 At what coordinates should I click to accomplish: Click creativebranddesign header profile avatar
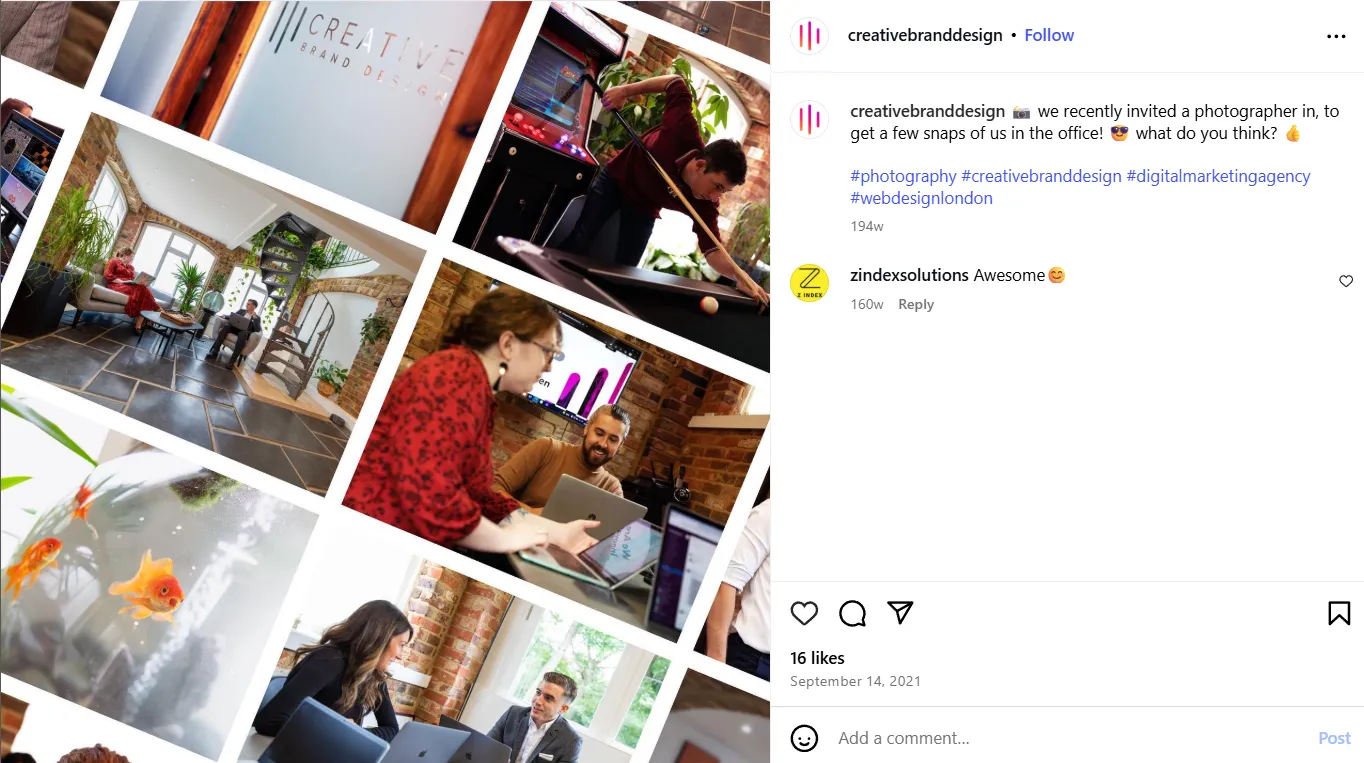pyautogui.click(x=810, y=36)
